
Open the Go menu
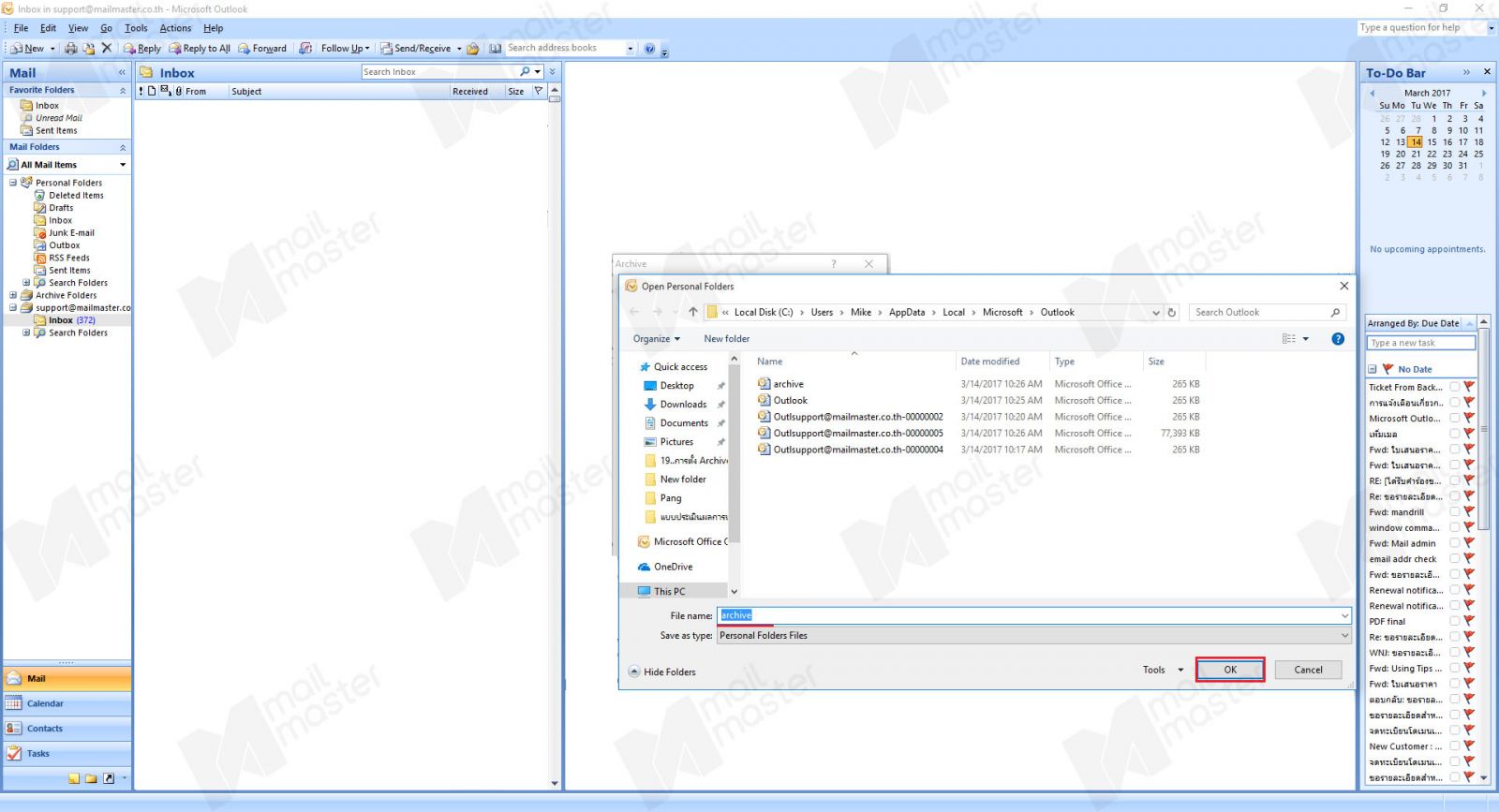coord(106,28)
